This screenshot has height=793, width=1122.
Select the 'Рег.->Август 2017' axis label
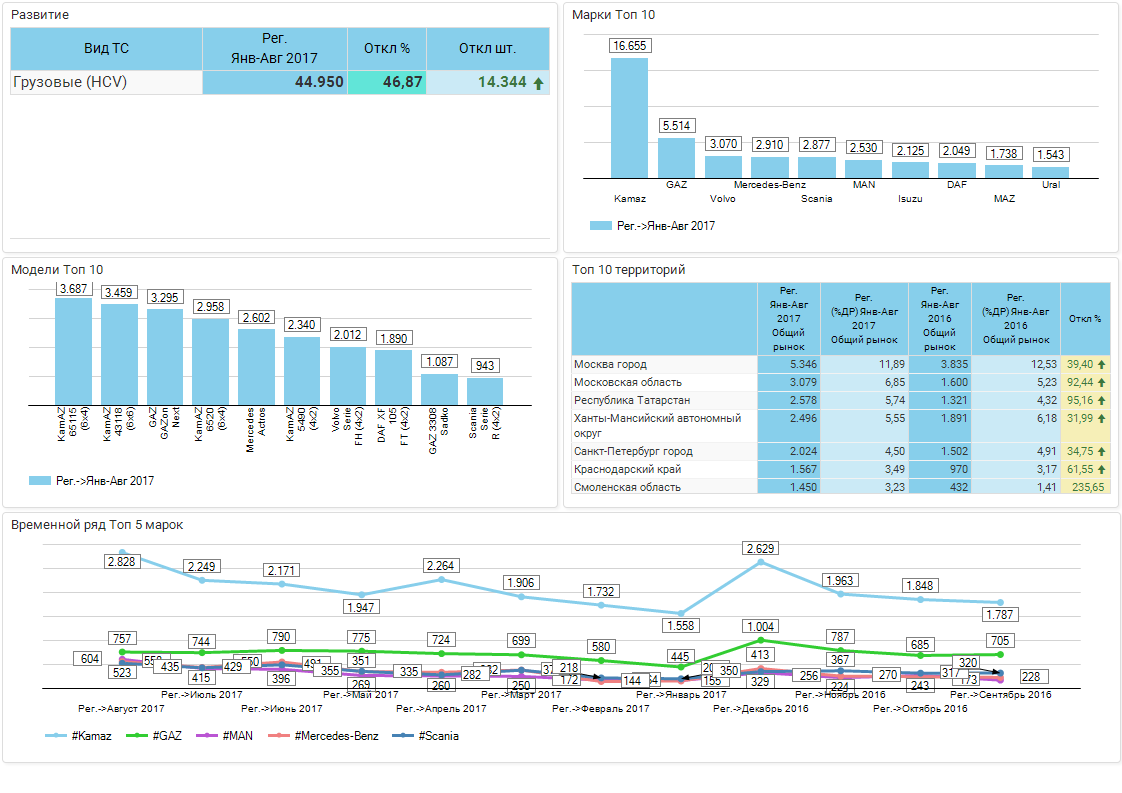[x=121, y=708]
